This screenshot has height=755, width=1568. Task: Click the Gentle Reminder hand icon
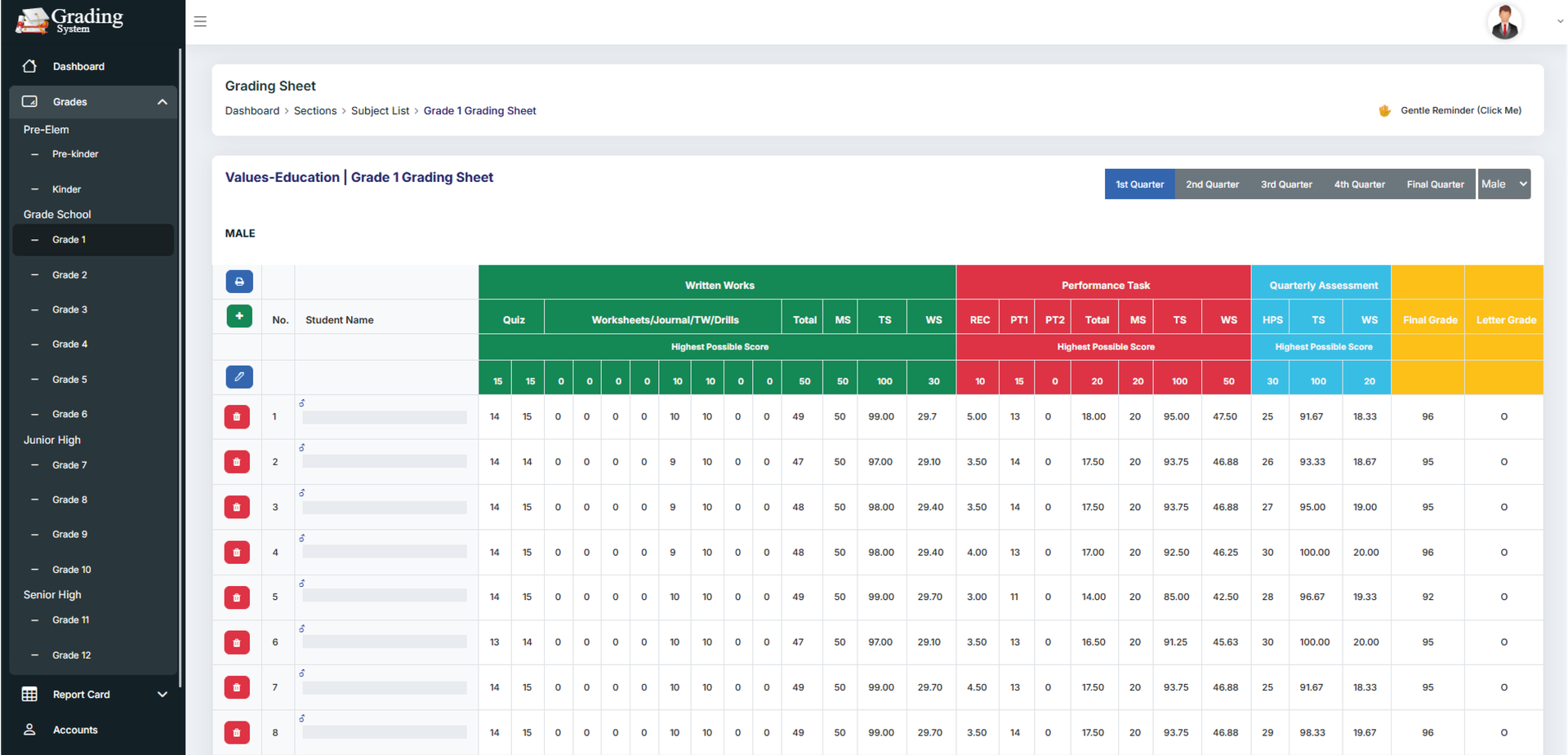(1384, 111)
